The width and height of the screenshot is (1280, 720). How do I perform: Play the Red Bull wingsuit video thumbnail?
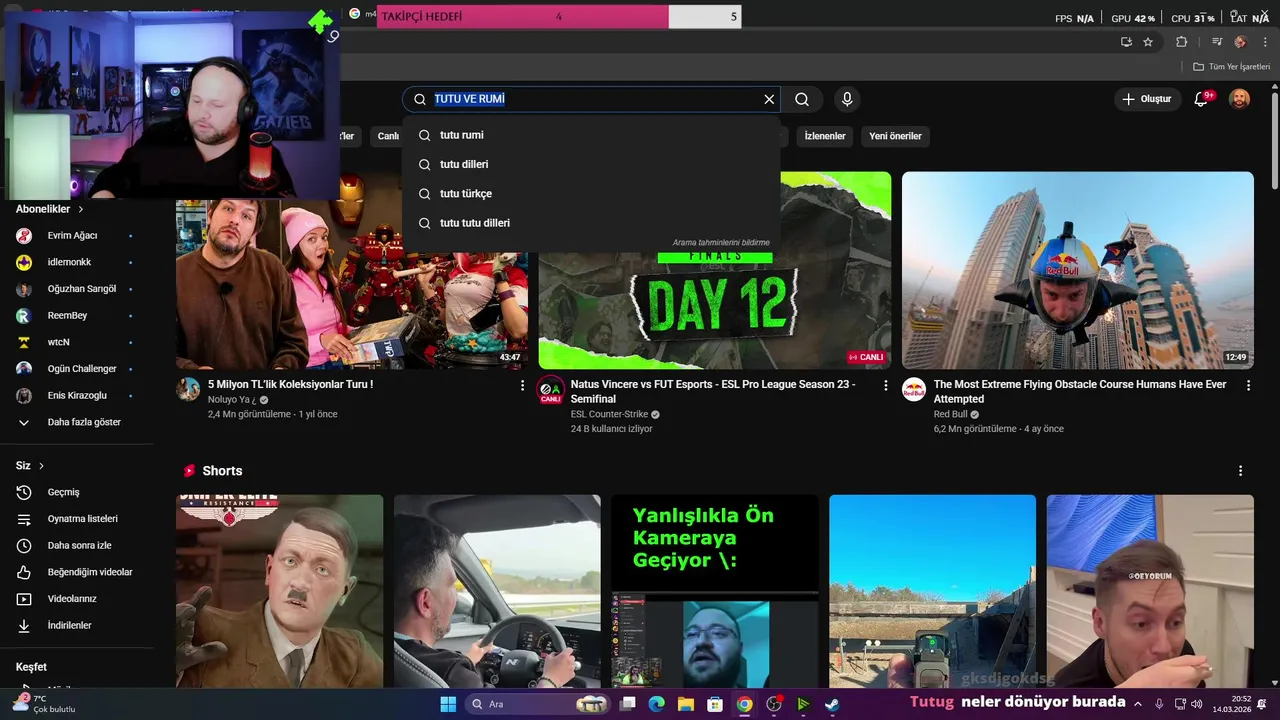point(1078,270)
